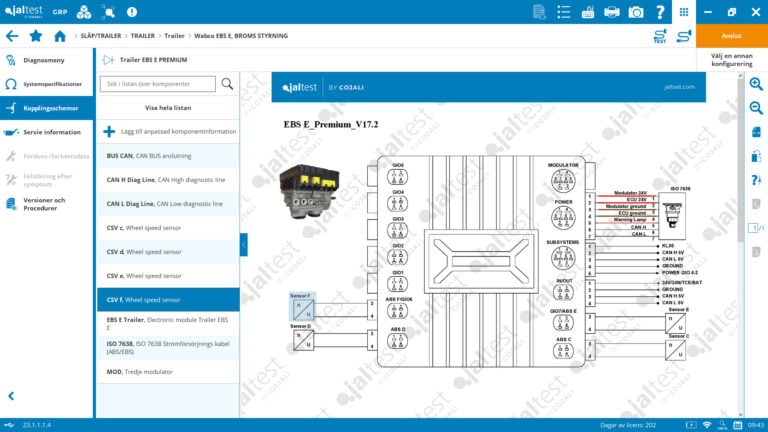
Task: Open the on-screen keyboard icon
Action: (588, 12)
